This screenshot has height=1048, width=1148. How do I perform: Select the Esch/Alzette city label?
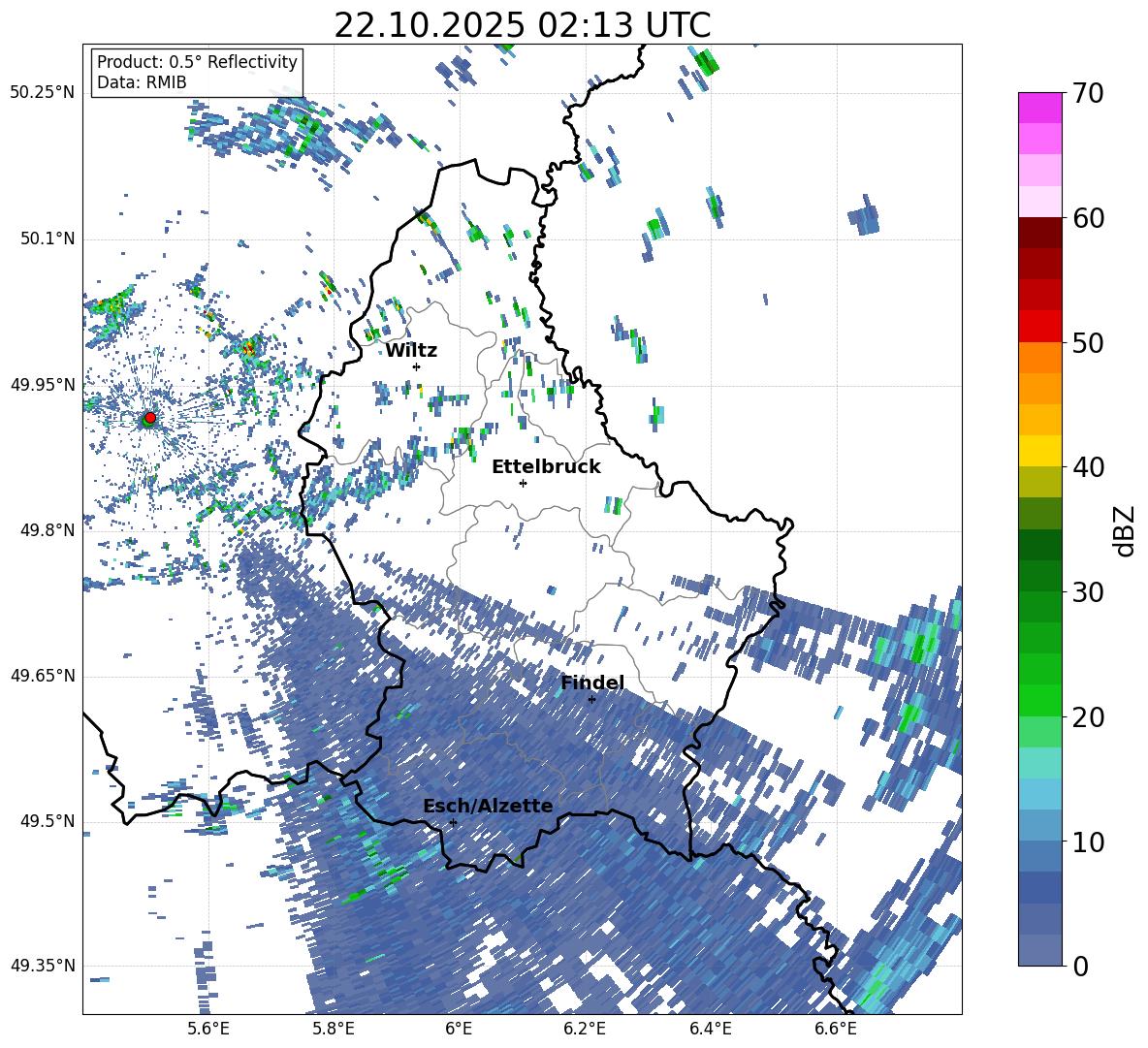pyautogui.click(x=488, y=806)
